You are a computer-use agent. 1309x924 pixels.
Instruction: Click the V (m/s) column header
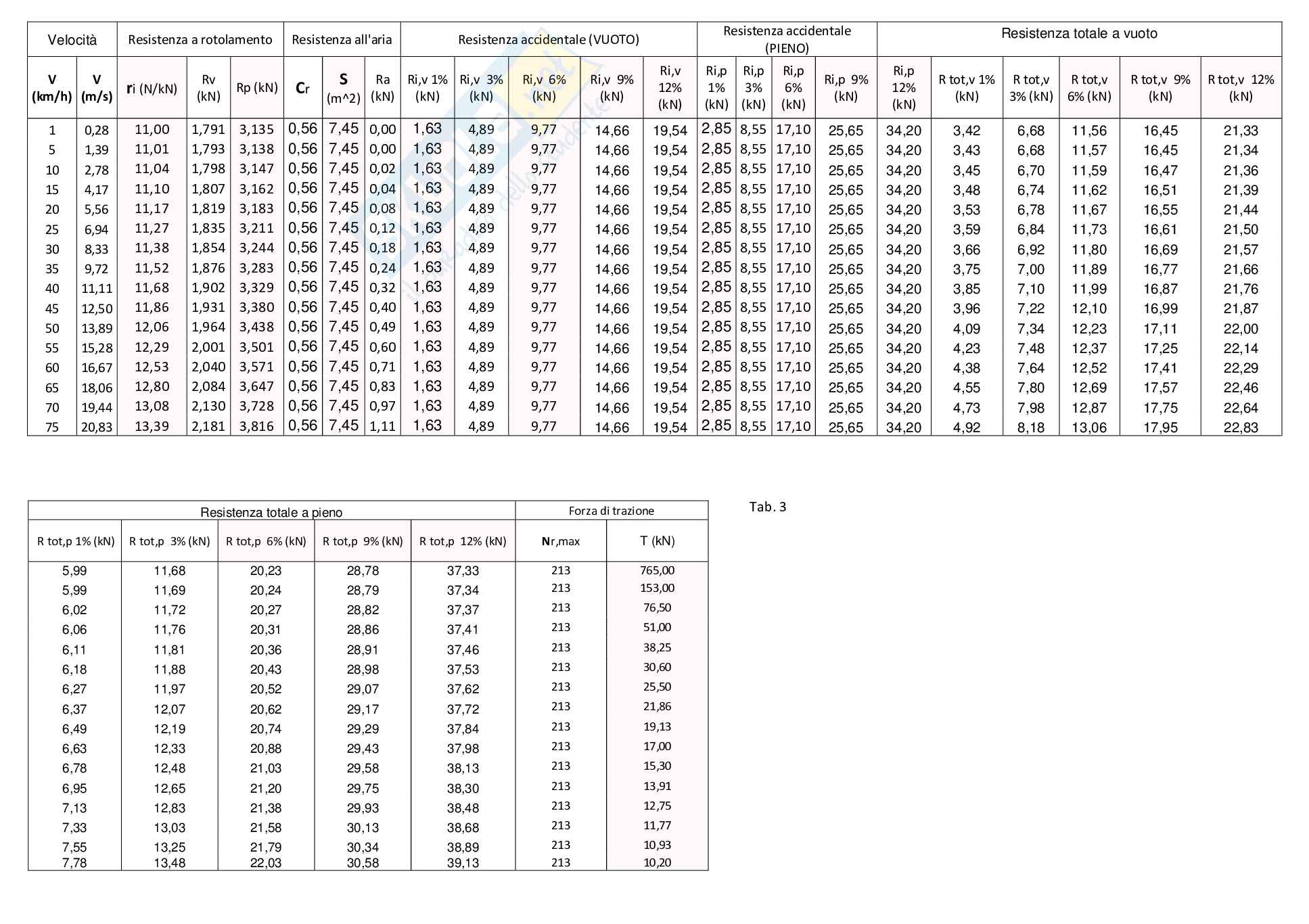click(x=97, y=88)
